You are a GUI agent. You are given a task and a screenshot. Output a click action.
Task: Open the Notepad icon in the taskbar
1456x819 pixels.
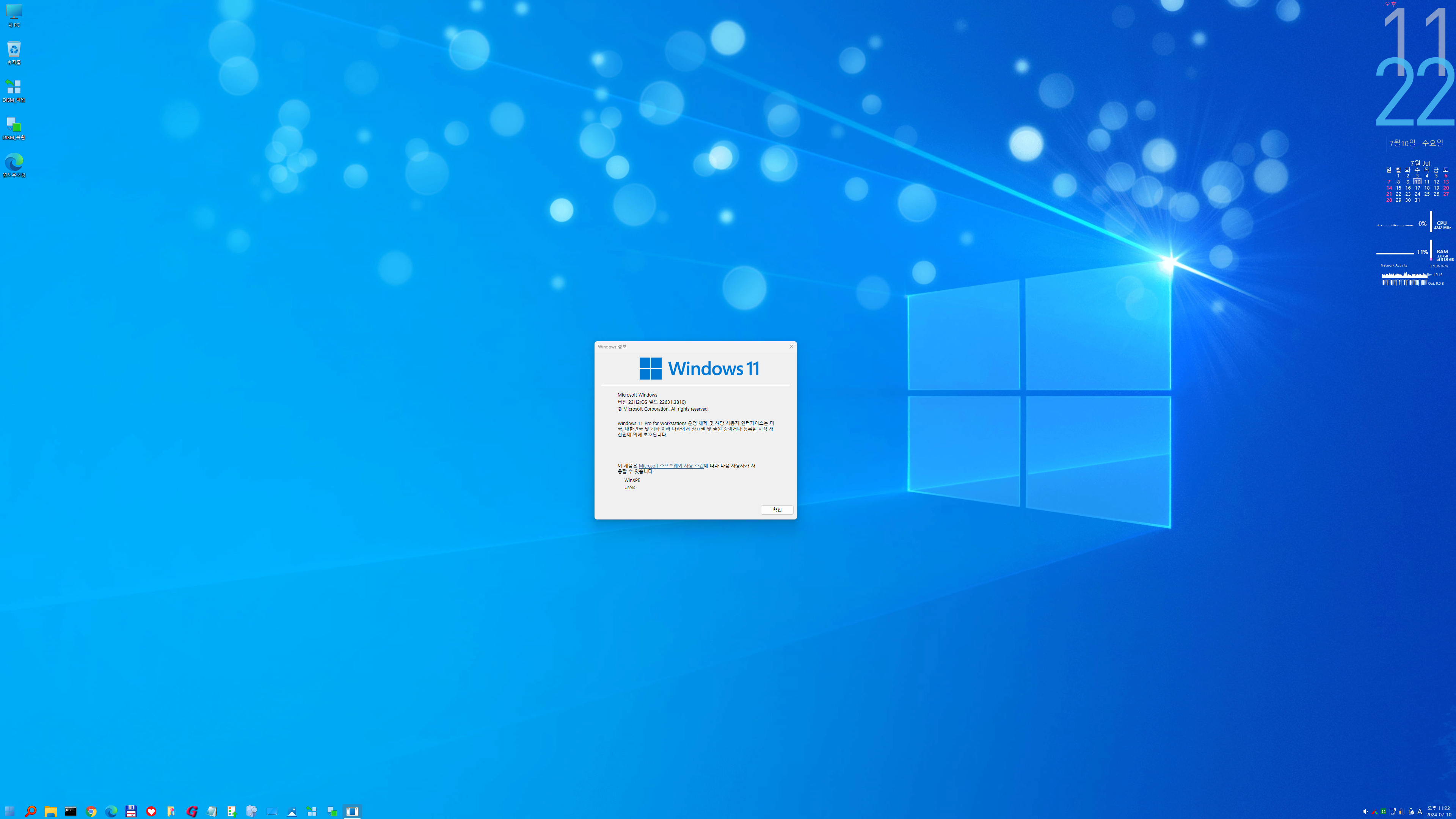(x=212, y=811)
